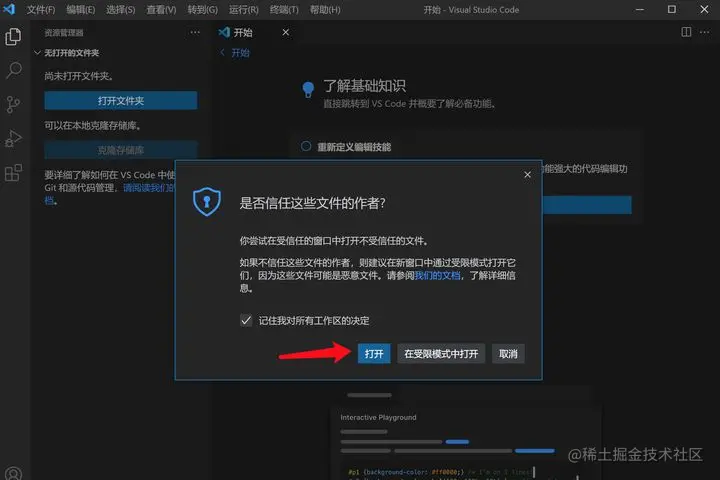The width and height of the screenshot is (720, 480).
Task: Click 尚未打开文件夹 text in sidebar
Action: point(79,76)
